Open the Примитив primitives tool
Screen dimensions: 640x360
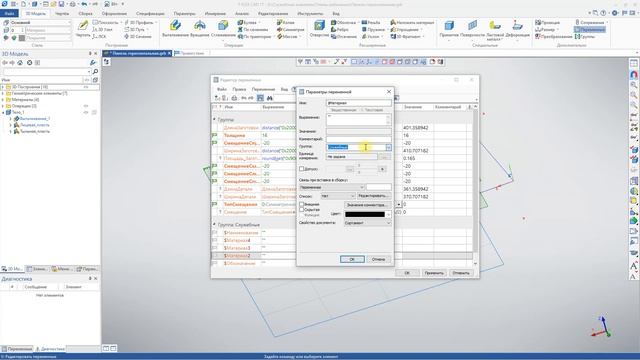tap(449, 29)
